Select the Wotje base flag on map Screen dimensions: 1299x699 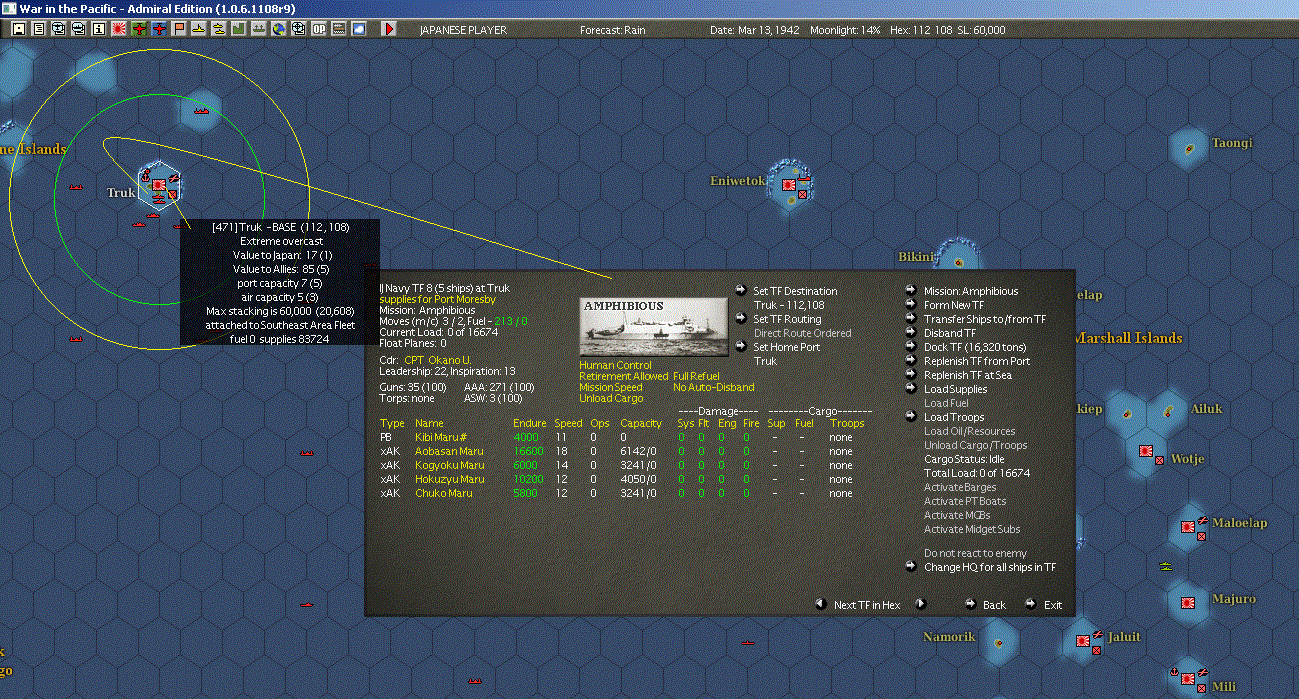pyautogui.click(x=1146, y=450)
